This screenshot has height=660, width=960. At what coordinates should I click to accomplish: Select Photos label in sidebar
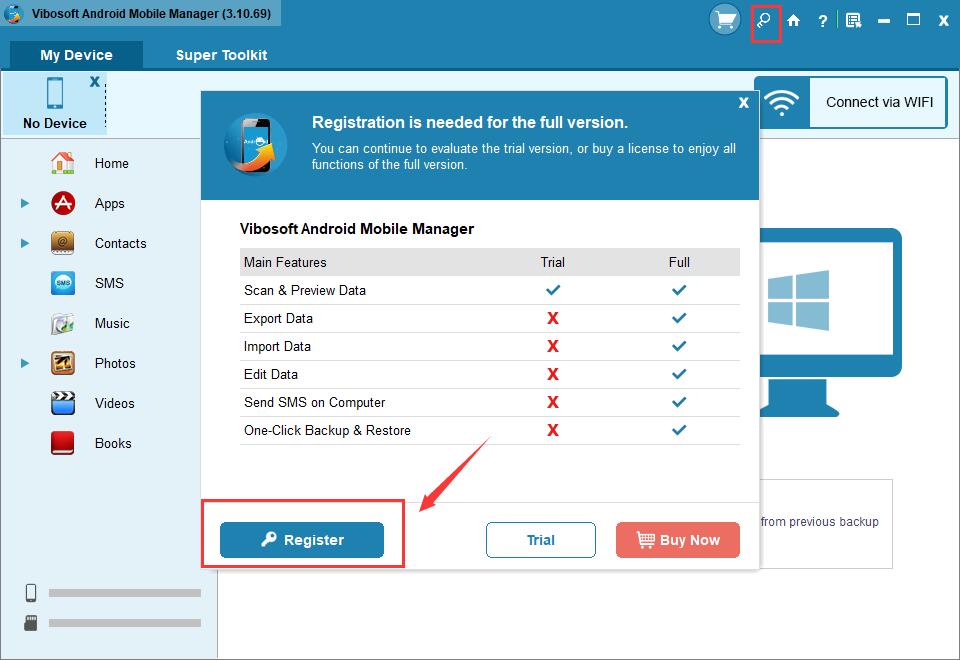click(115, 364)
